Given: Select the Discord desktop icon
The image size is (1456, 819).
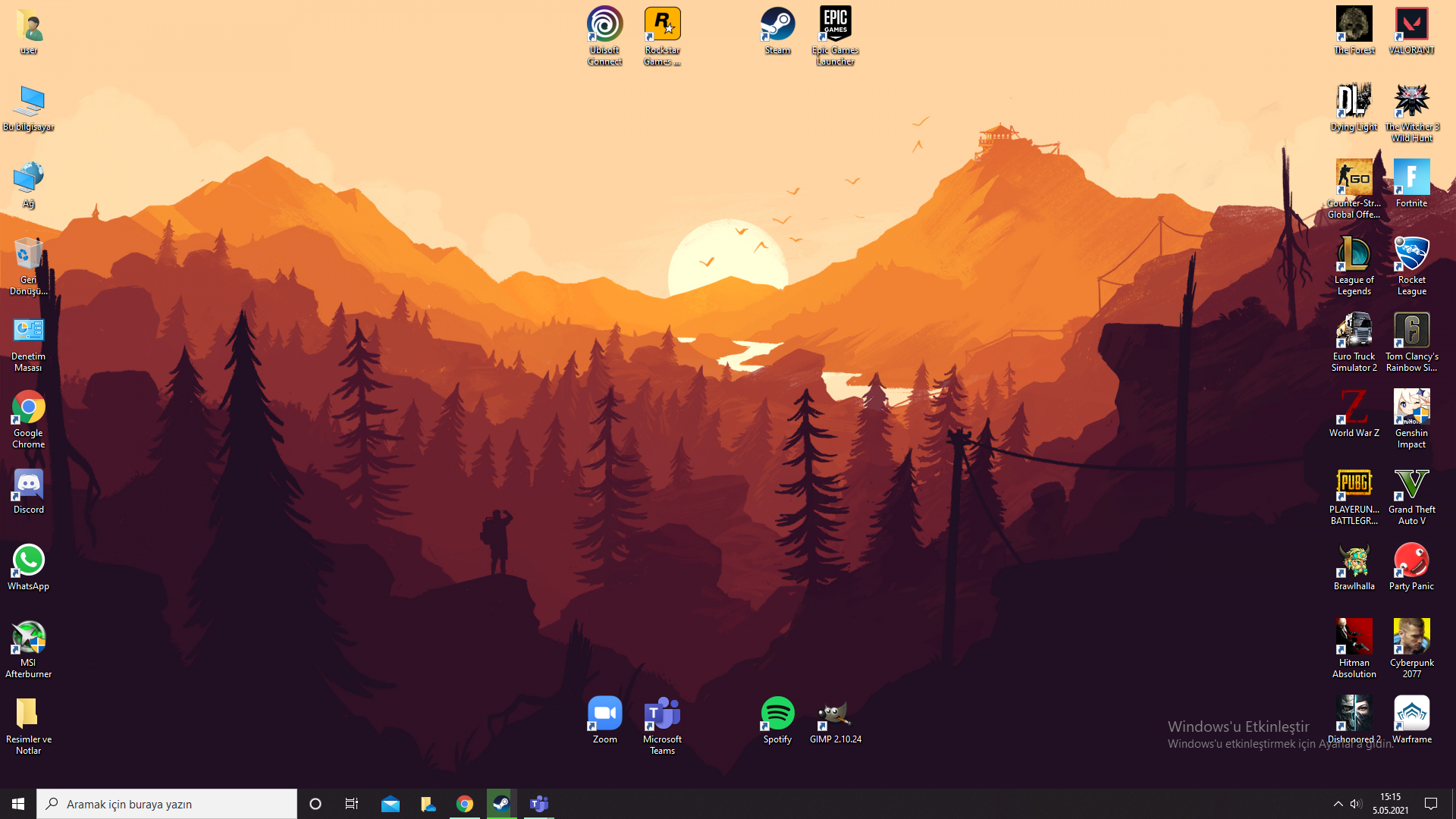Looking at the screenshot, I should [28, 484].
